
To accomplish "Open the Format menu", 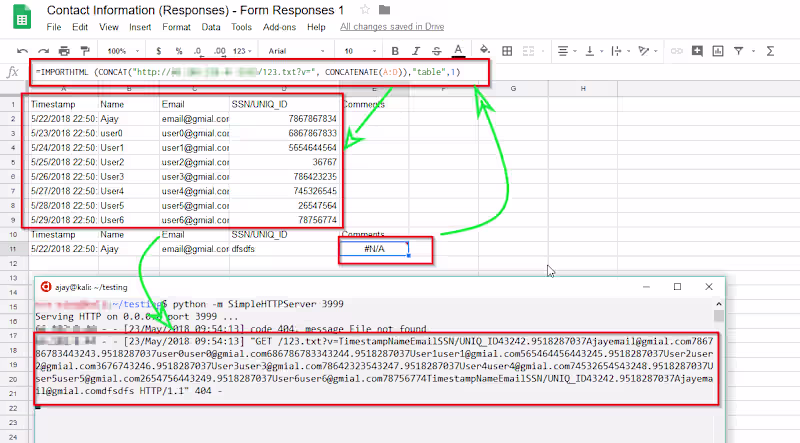I will coord(176,27).
